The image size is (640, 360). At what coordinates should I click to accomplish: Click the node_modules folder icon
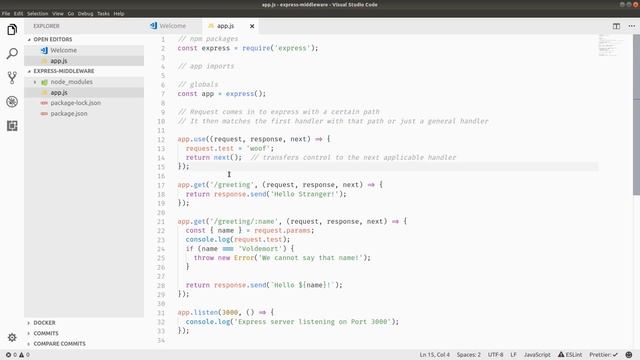click(44, 82)
